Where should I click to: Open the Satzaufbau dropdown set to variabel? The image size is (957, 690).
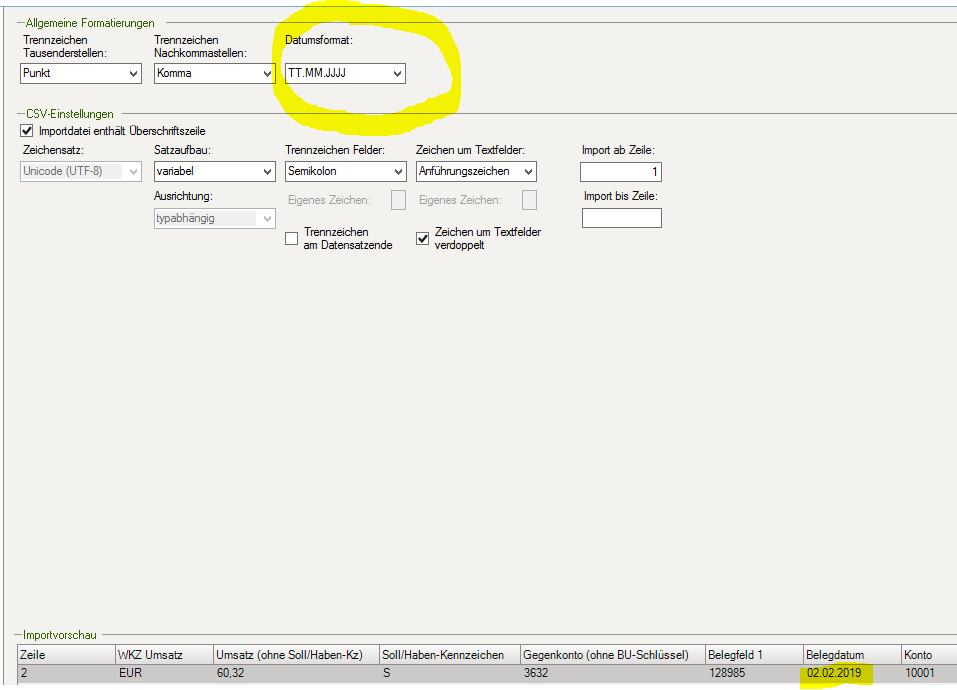tap(214, 171)
